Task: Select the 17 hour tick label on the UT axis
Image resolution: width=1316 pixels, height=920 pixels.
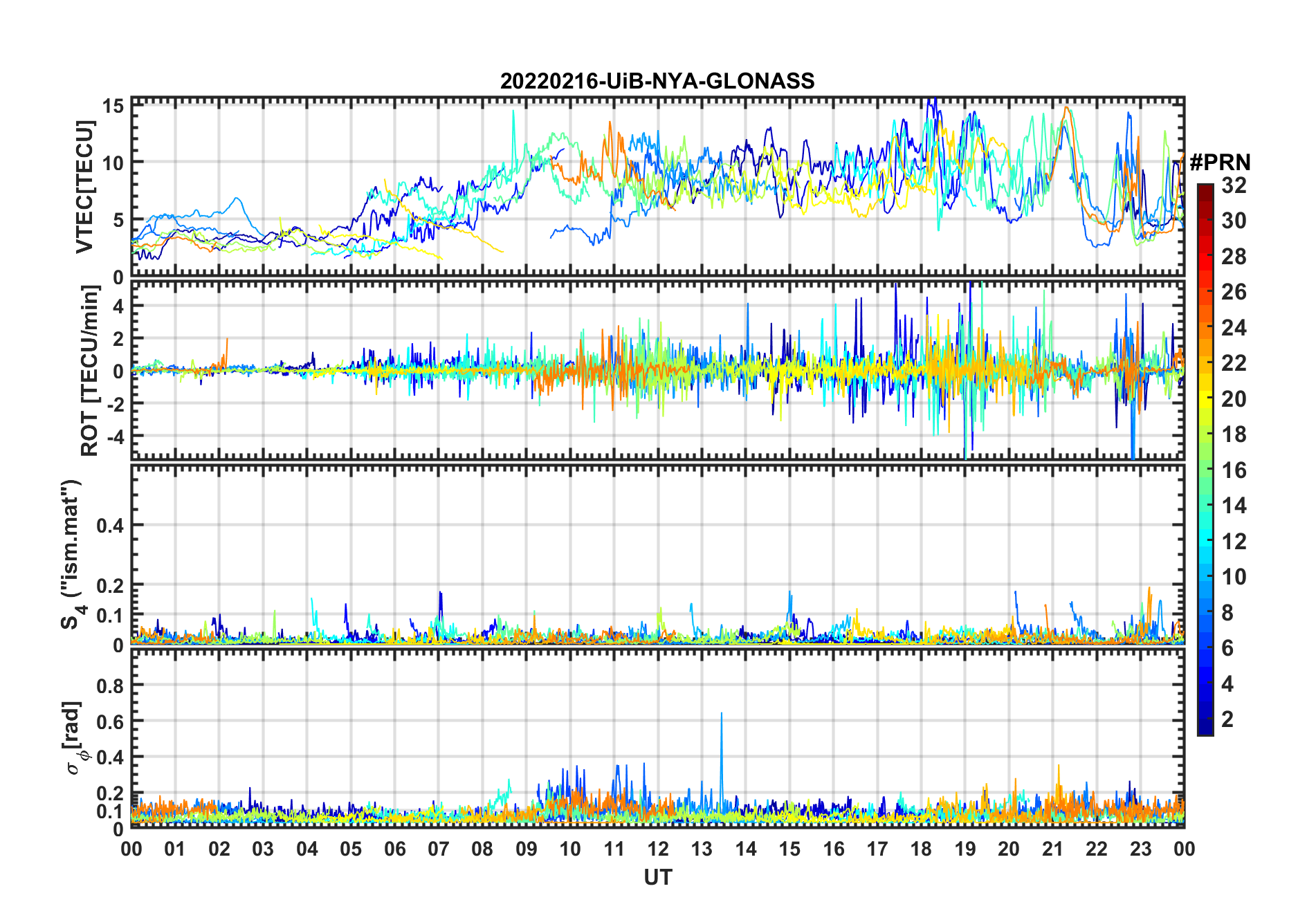Action: [x=877, y=849]
